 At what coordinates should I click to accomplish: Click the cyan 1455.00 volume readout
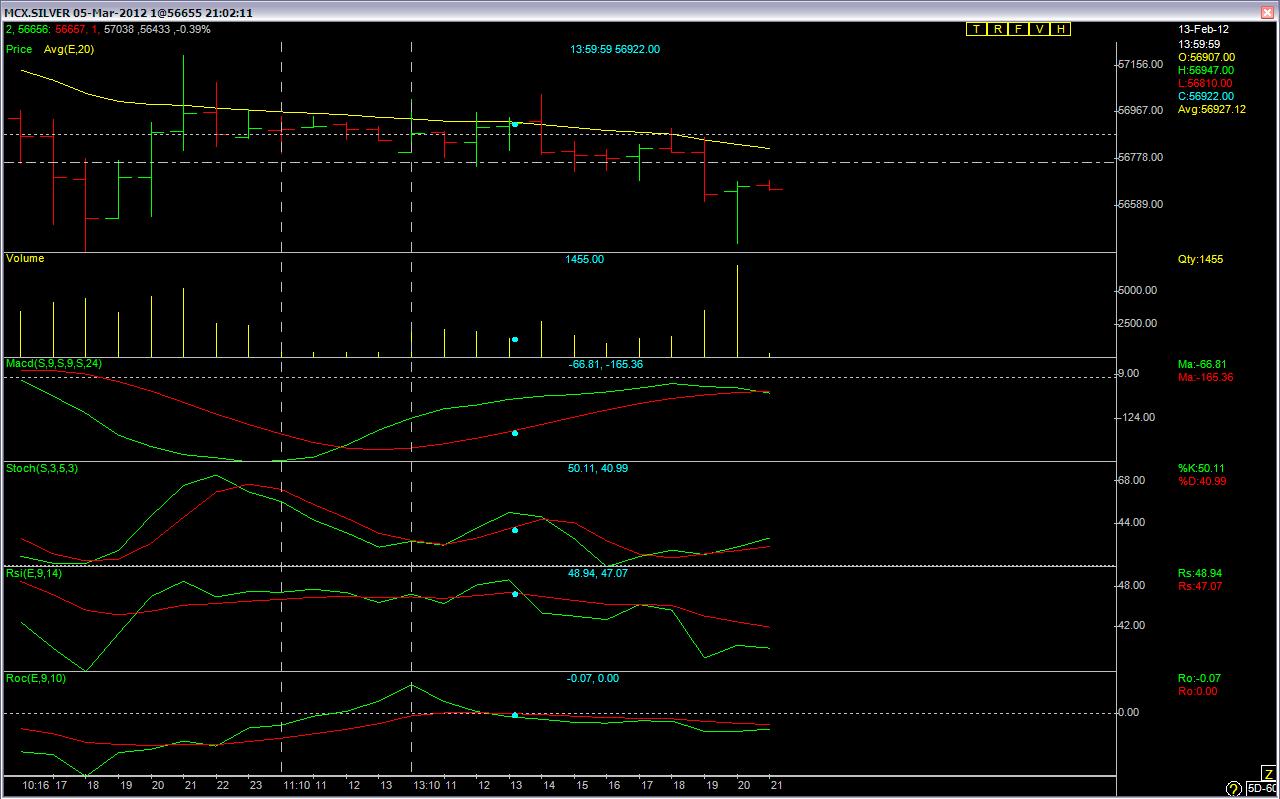click(x=585, y=259)
